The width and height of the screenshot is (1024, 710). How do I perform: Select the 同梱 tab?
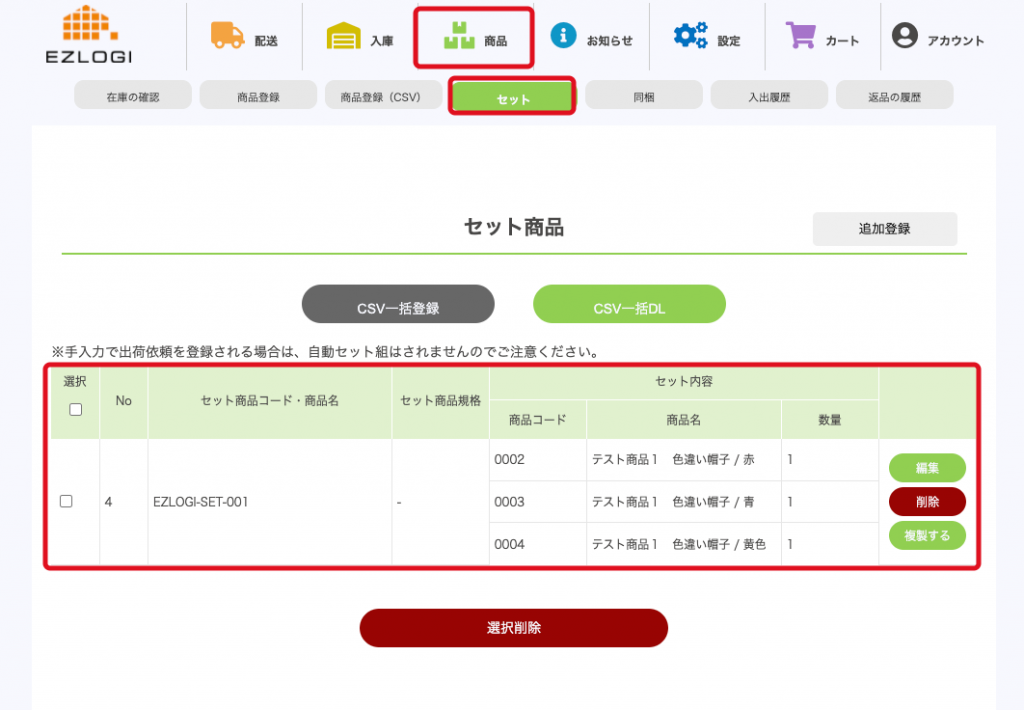644,97
